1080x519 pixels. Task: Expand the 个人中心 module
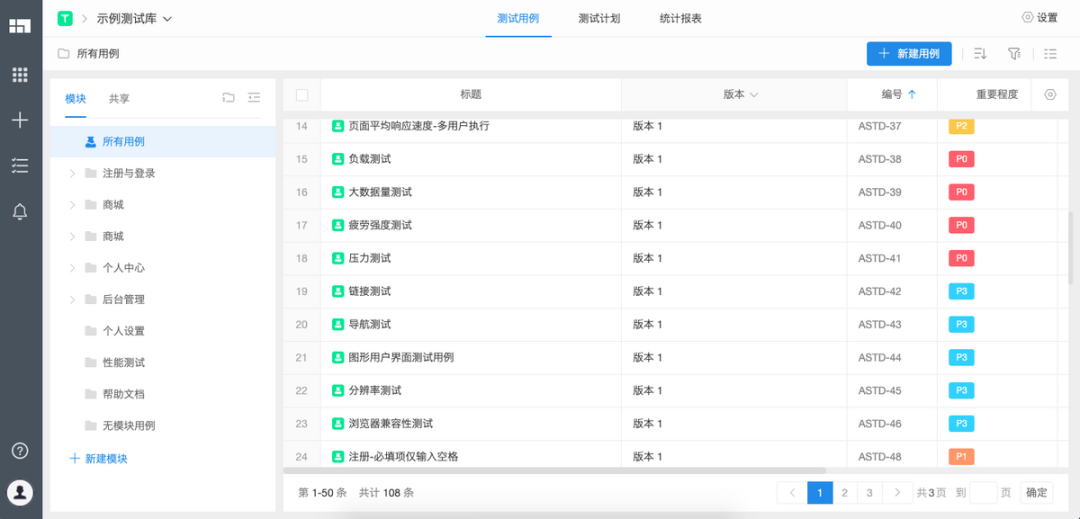pyautogui.click(x=72, y=268)
